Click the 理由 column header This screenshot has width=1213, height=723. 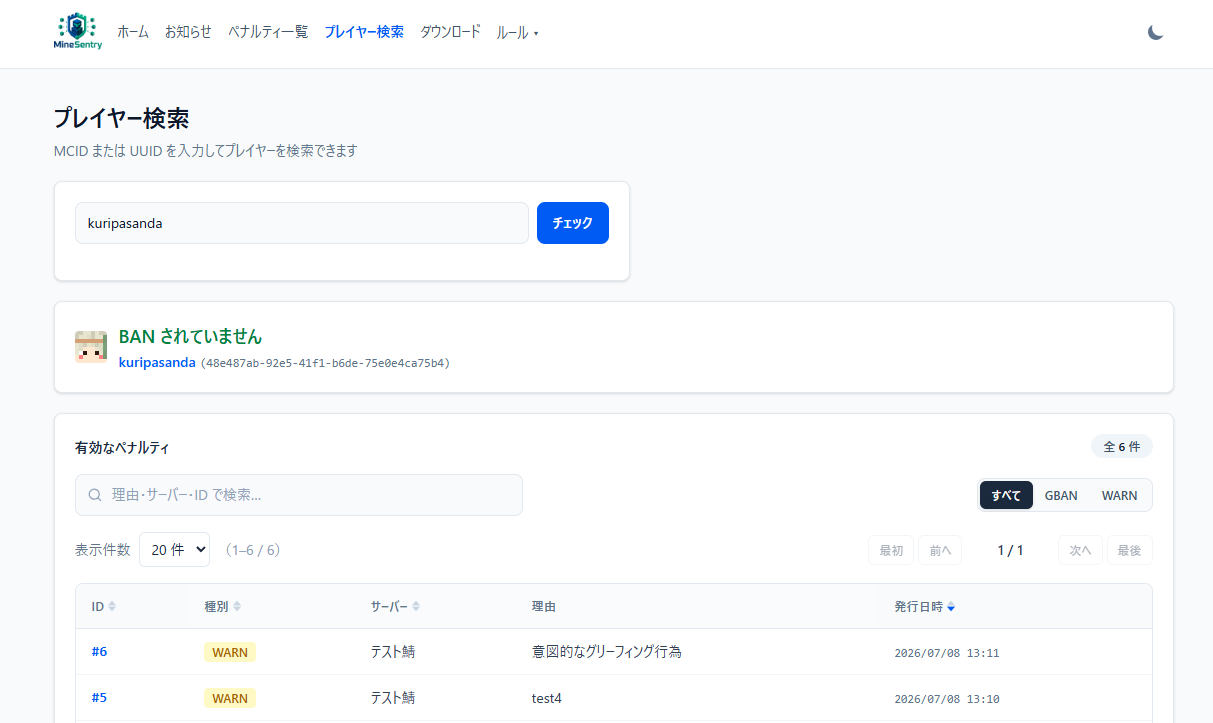pyautogui.click(x=543, y=607)
